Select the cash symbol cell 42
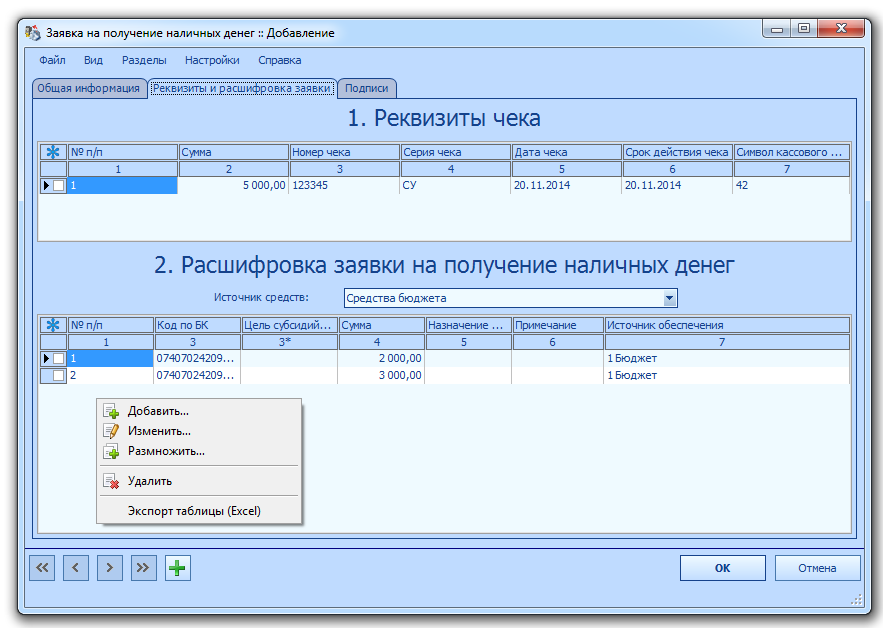 coord(791,185)
